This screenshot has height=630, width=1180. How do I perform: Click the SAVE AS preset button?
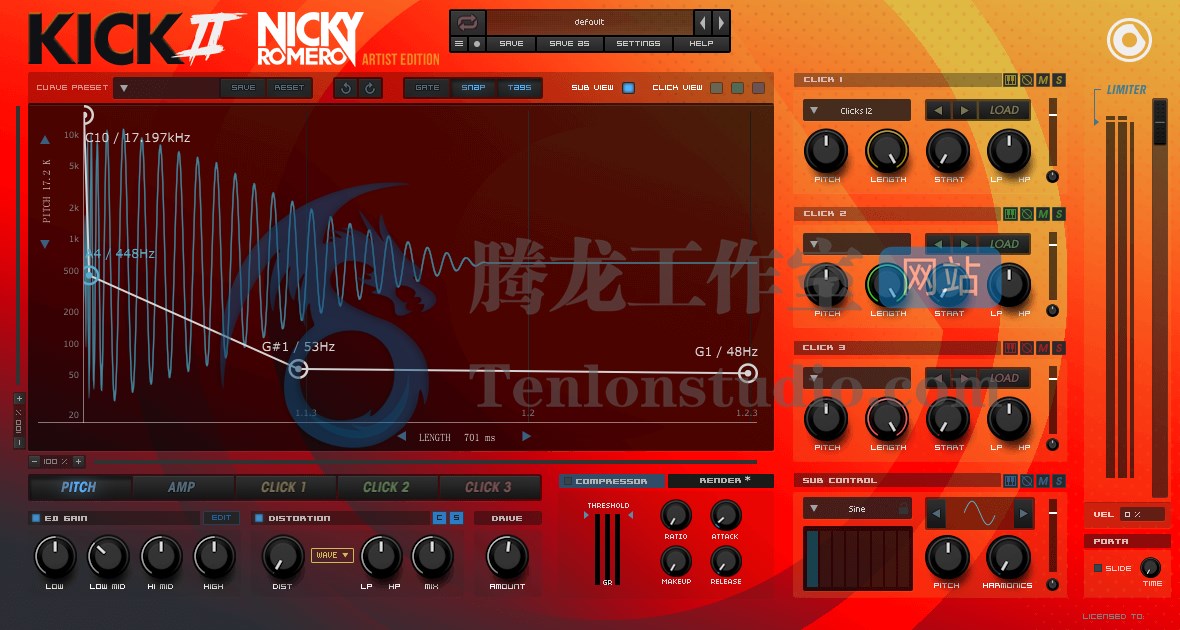tap(570, 44)
